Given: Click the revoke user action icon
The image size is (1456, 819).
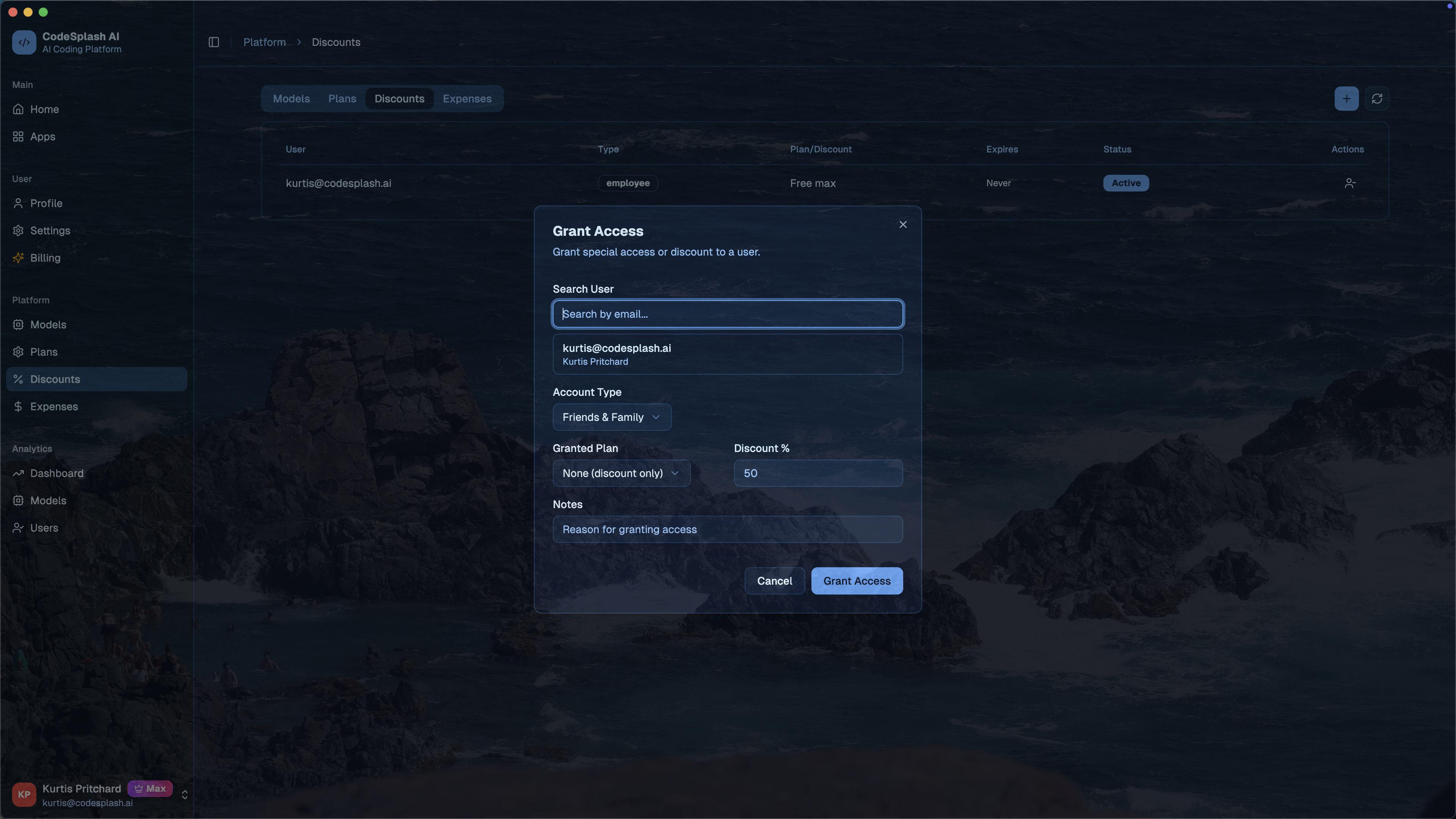Looking at the screenshot, I should coord(1350,183).
